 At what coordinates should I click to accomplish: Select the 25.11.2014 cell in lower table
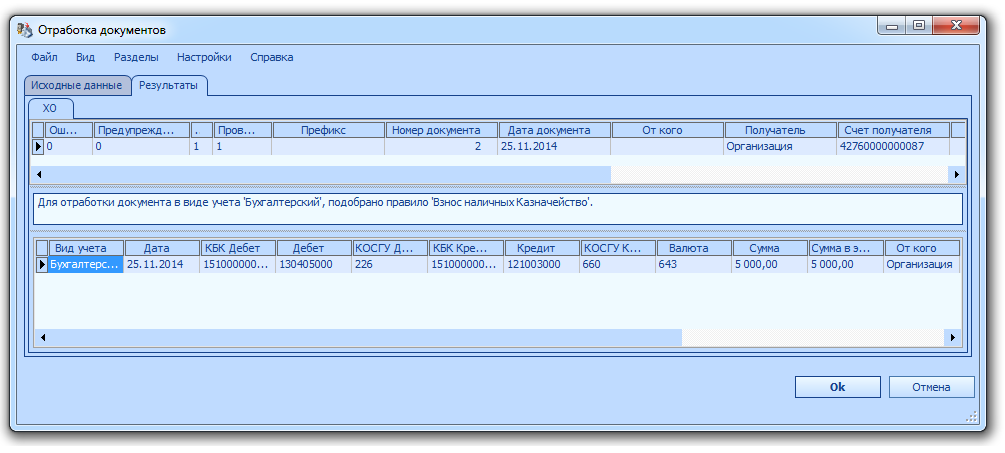[x=162, y=265]
